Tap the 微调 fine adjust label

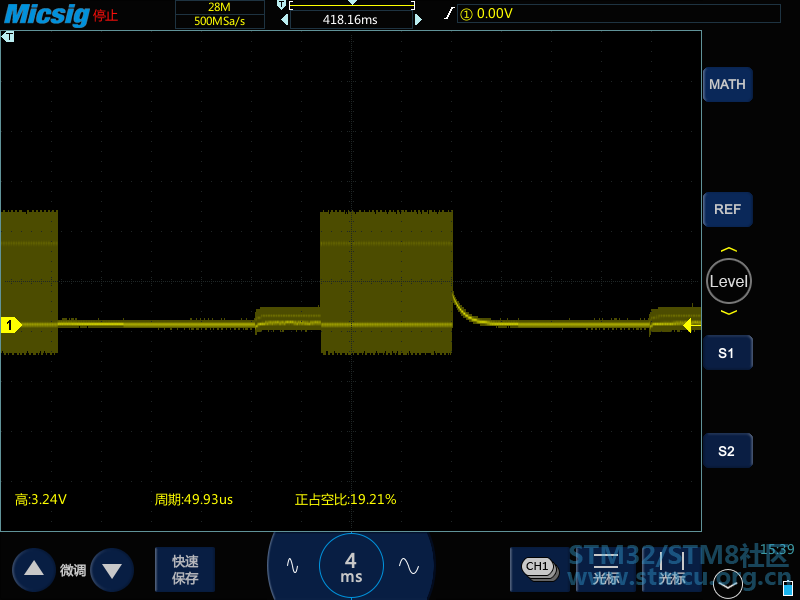point(73,570)
